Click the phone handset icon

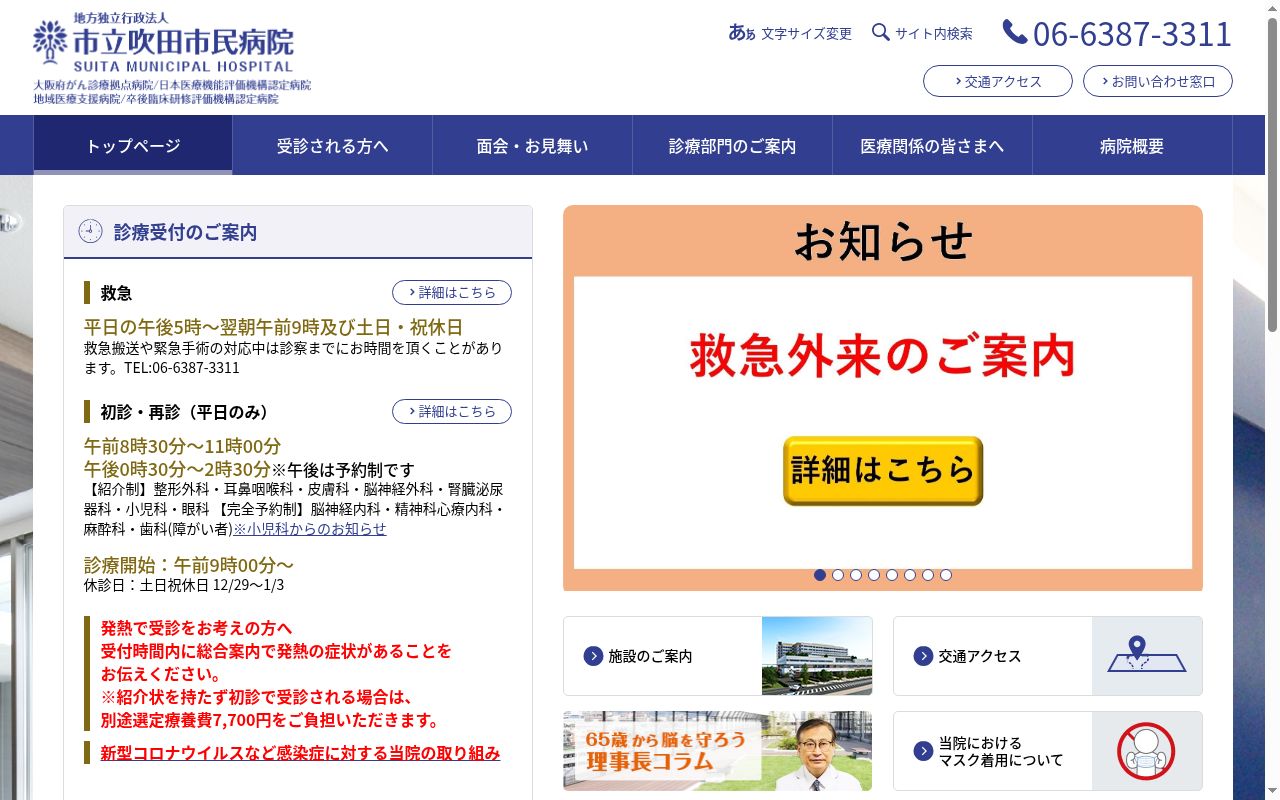[x=1015, y=32]
